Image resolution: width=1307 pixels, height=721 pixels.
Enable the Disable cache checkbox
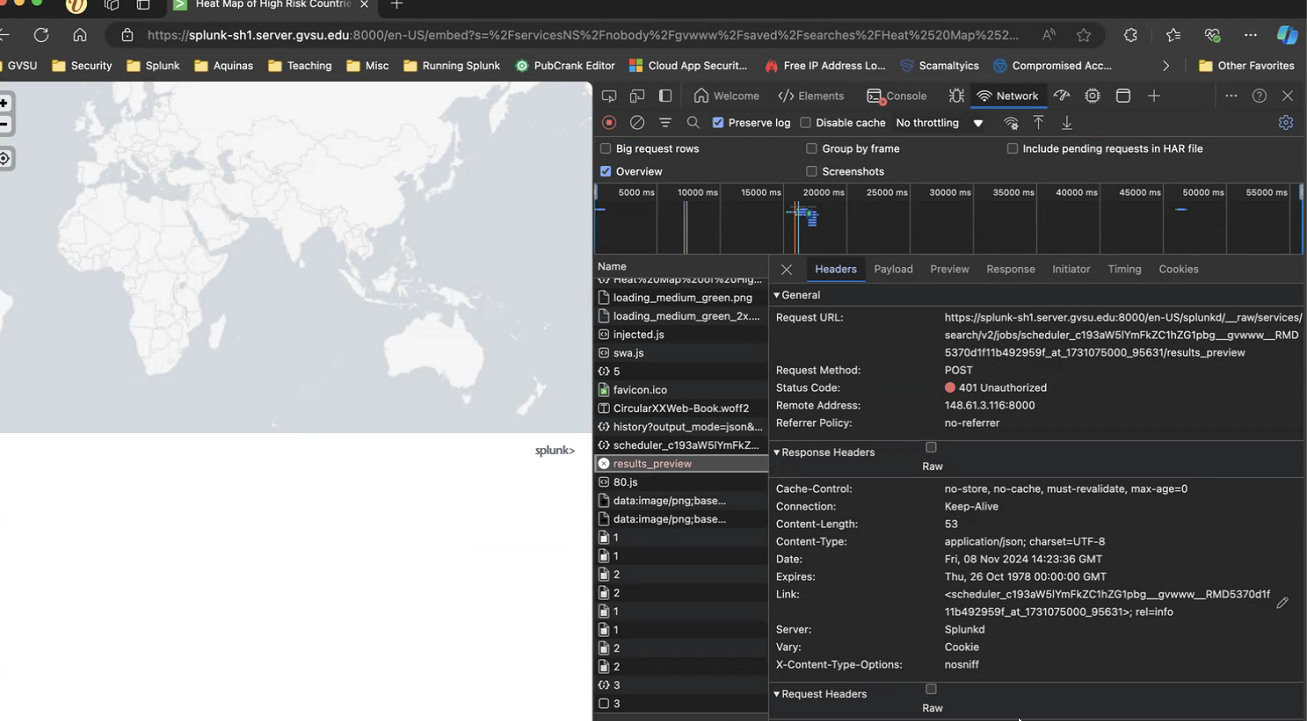tap(805, 122)
